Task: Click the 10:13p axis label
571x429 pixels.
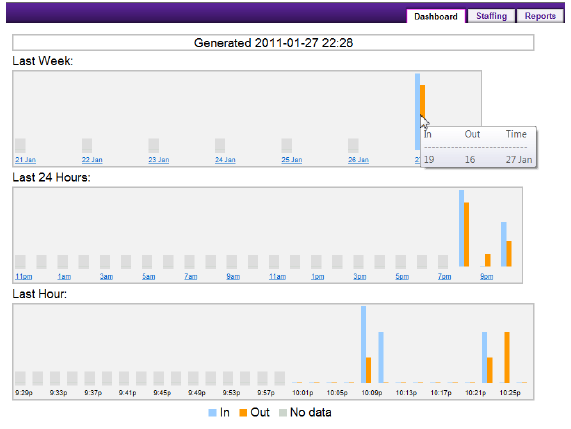Action: (406, 393)
